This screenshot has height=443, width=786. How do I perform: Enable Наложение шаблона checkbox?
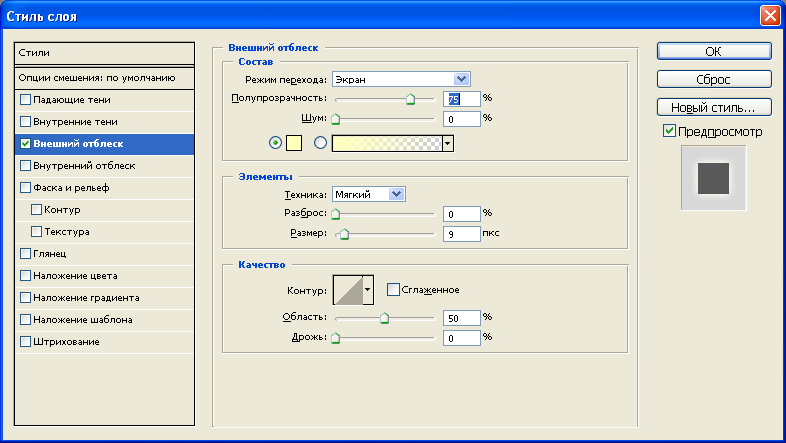(x=26, y=320)
